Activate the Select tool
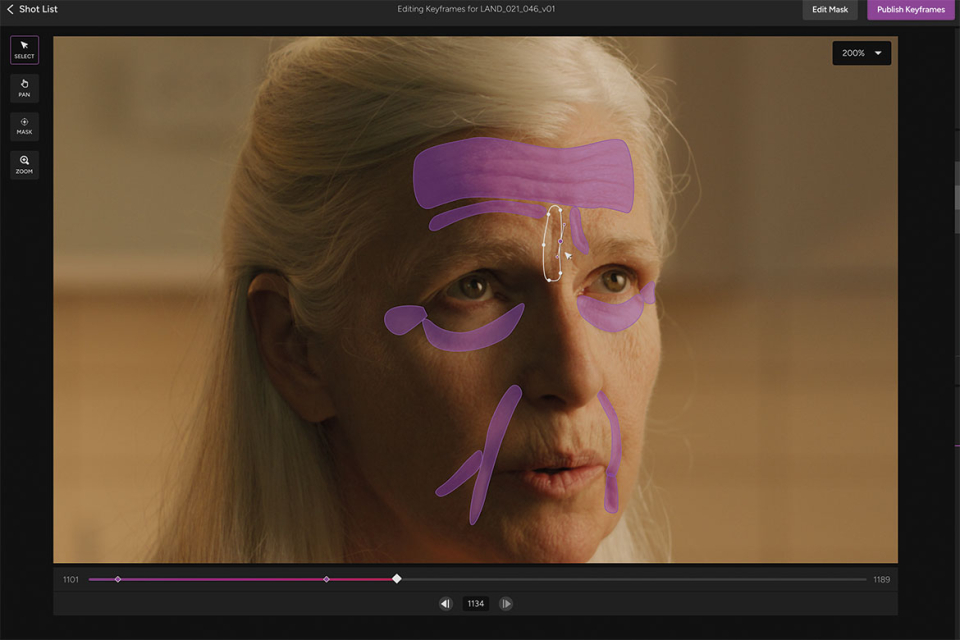 point(24,50)
